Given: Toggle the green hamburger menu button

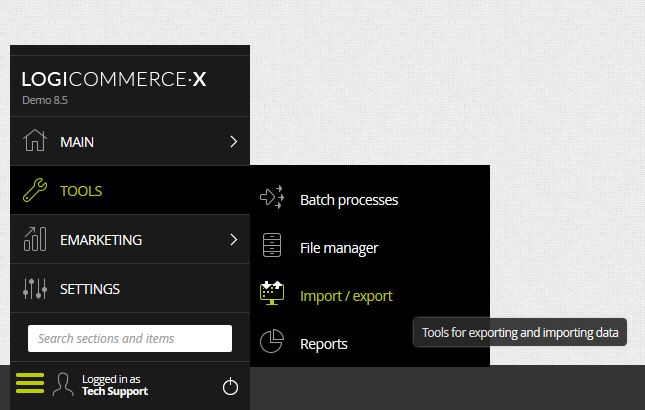Looking at the screenshot, I should point(30,383).
